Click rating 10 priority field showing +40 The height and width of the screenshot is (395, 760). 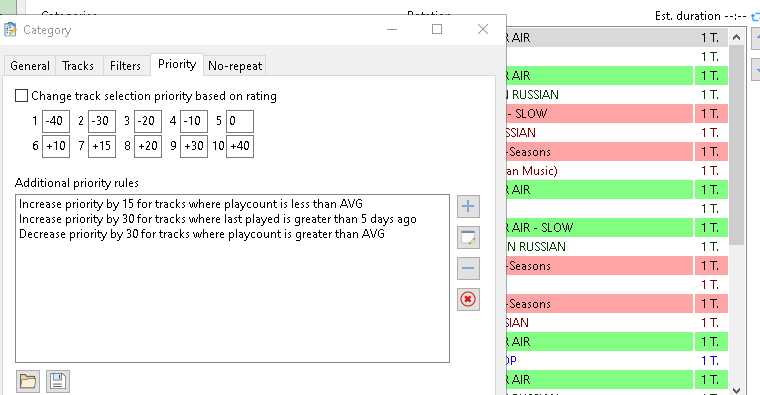tap(240, 146)
